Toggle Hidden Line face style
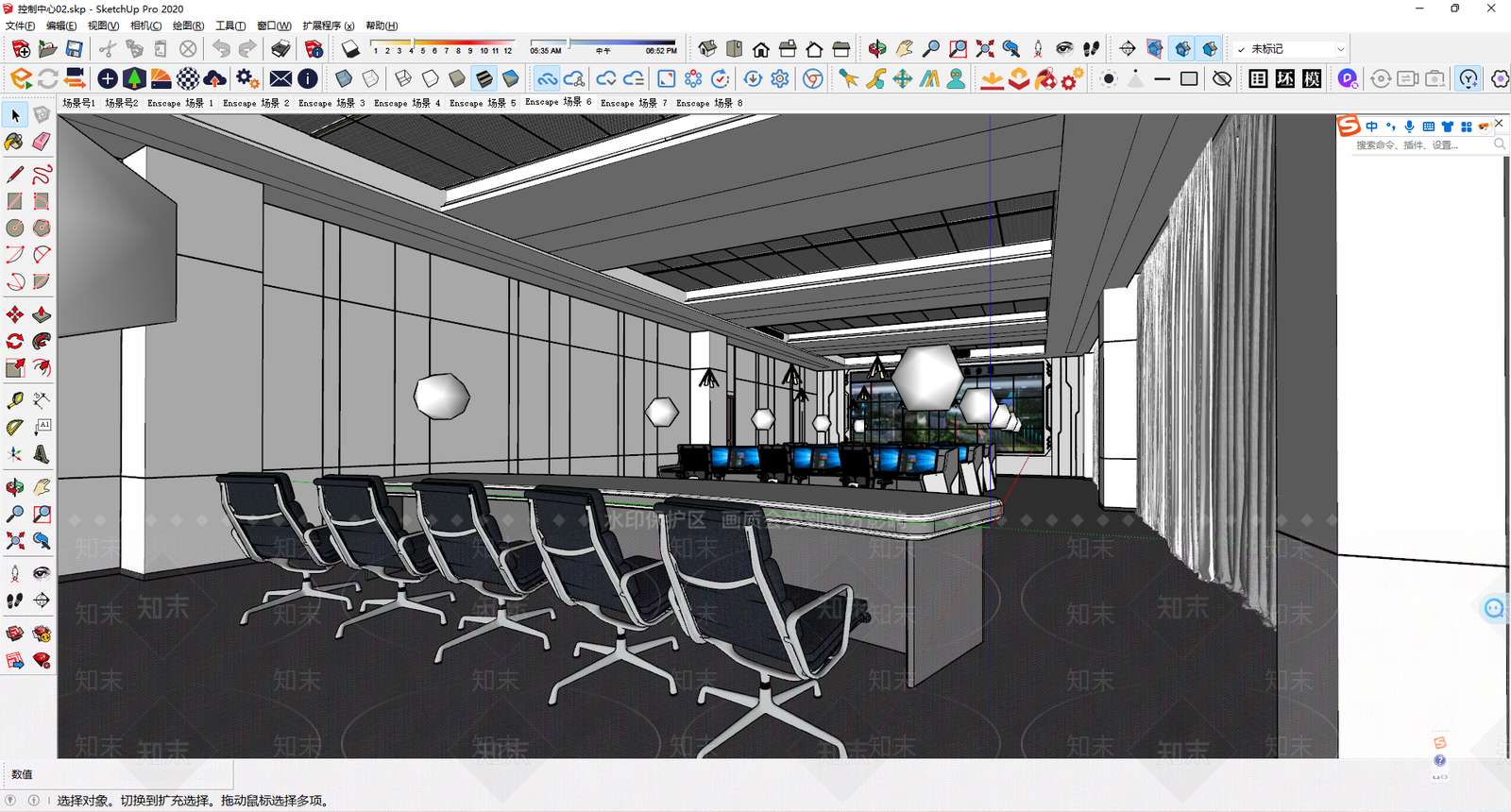 click(x=431, y=78)
